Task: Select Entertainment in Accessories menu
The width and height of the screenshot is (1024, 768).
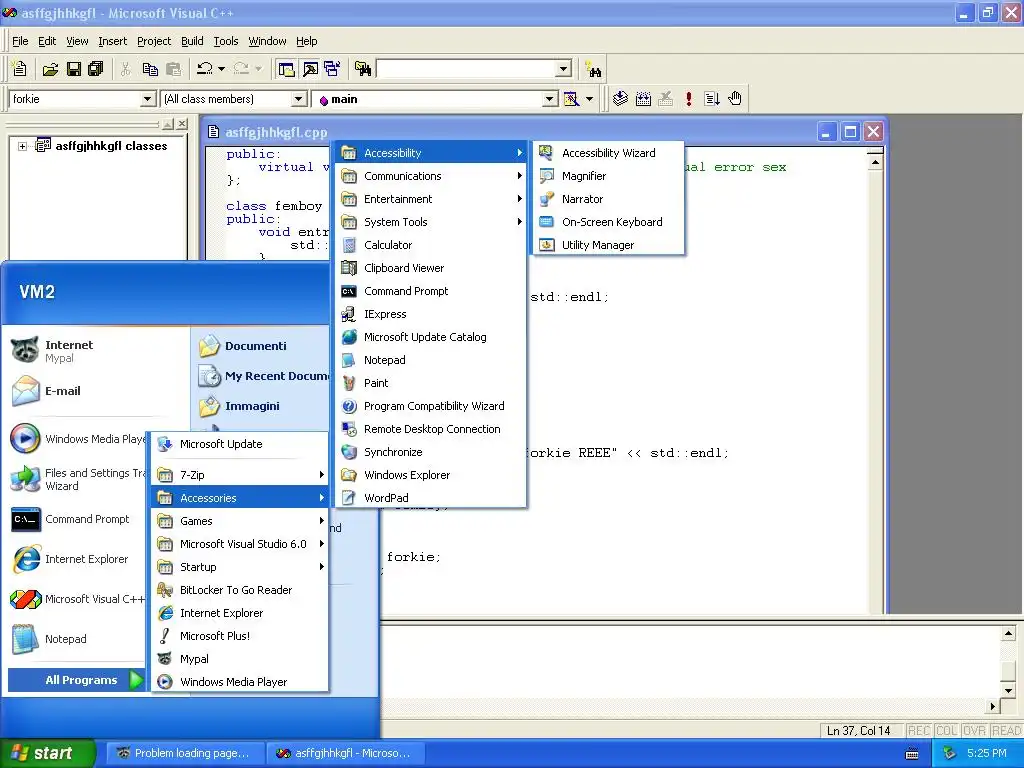Action: (x=430, y=199)
